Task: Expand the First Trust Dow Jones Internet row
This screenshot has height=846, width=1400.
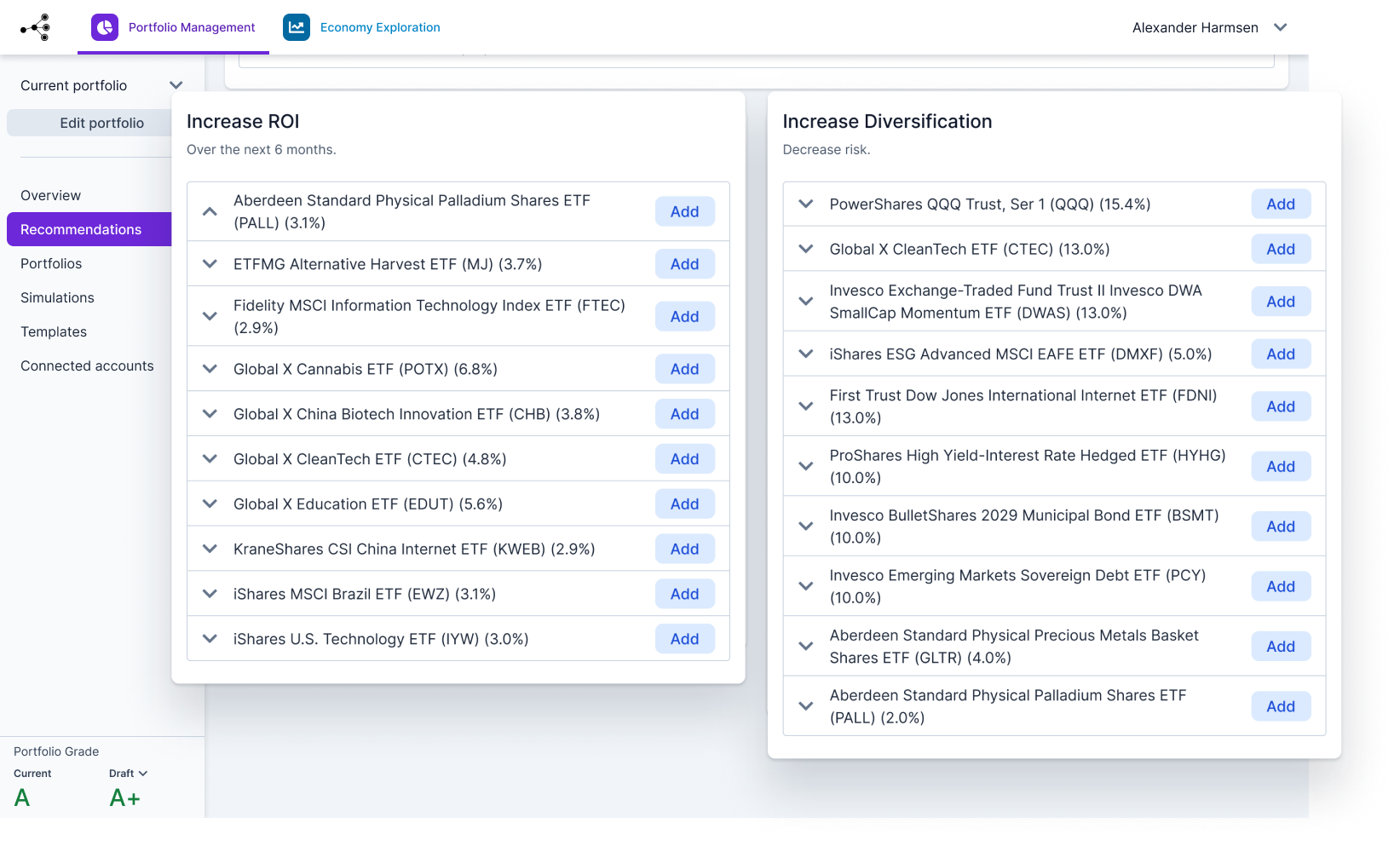Action: [806, 406]
